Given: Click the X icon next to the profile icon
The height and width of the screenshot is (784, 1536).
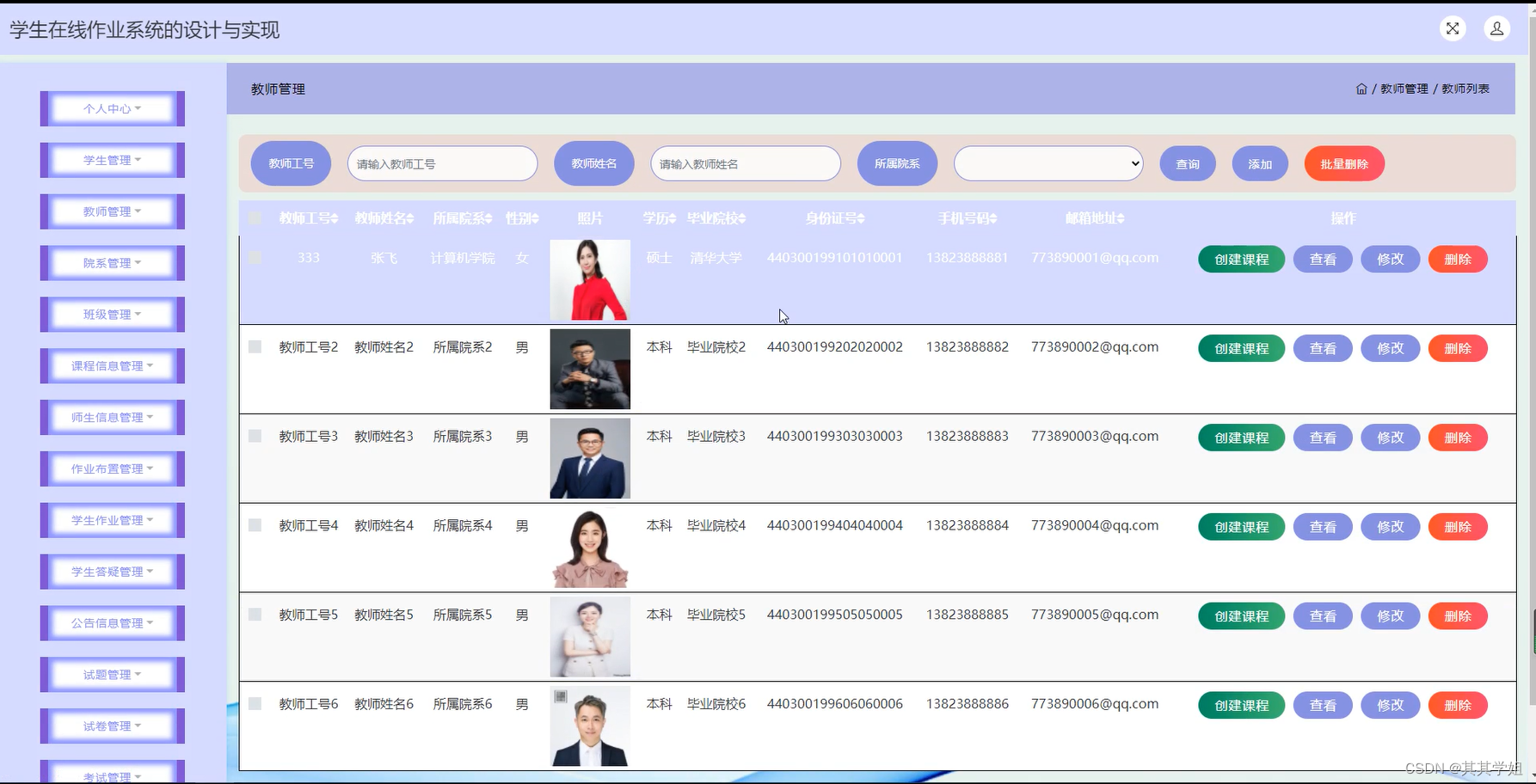Looking at the screenshot, I should [1453, 28].
